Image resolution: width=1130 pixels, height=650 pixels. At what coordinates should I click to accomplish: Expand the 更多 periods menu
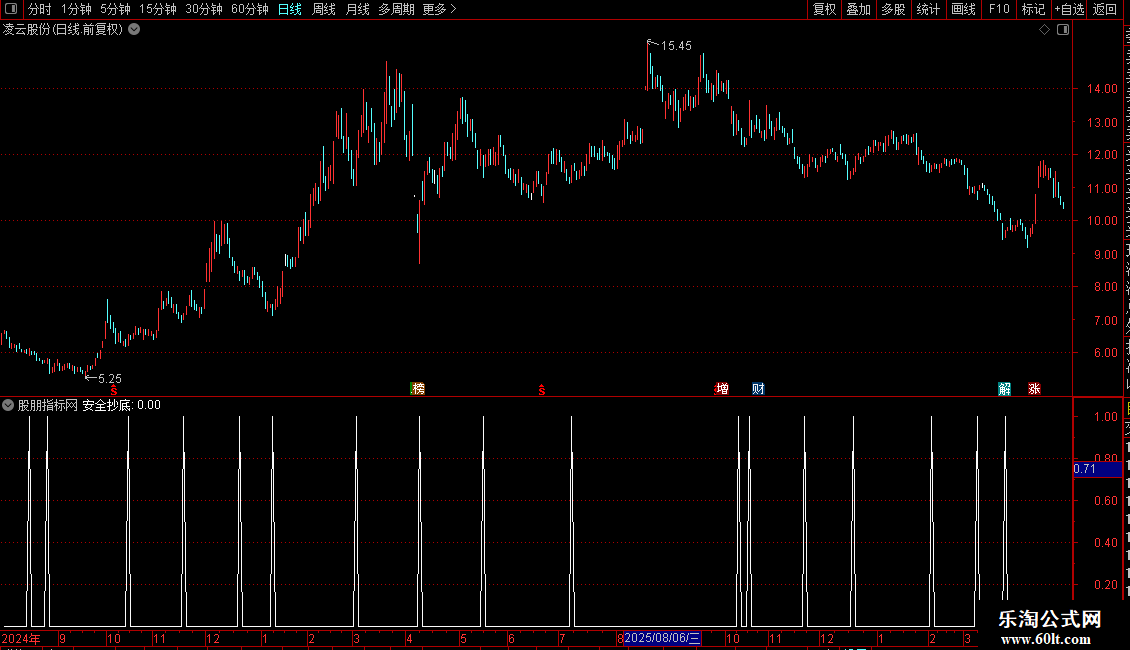coord(439,9)
